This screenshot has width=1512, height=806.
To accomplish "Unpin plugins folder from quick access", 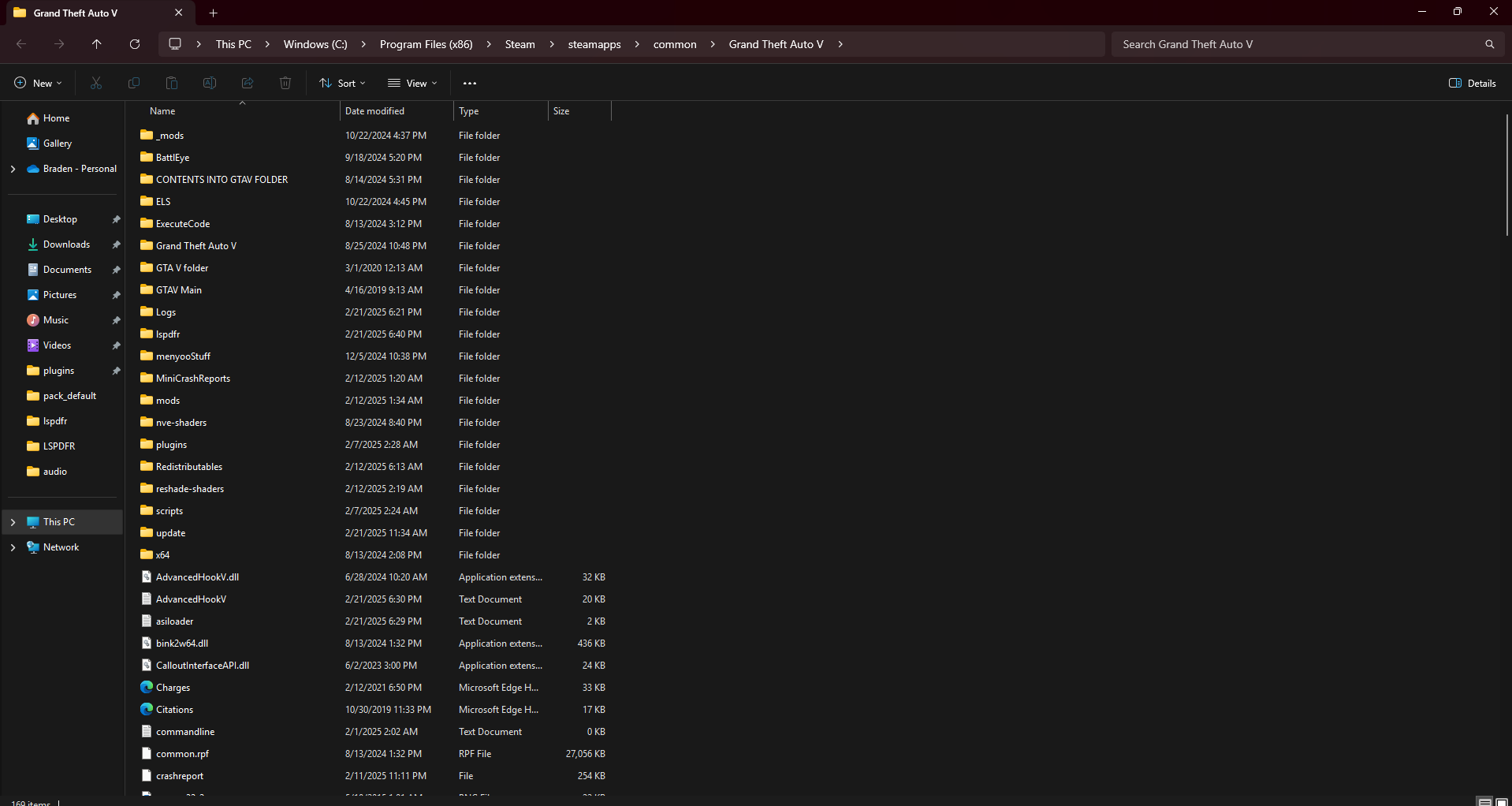I will pyautogui.click(x=117, y=371).
